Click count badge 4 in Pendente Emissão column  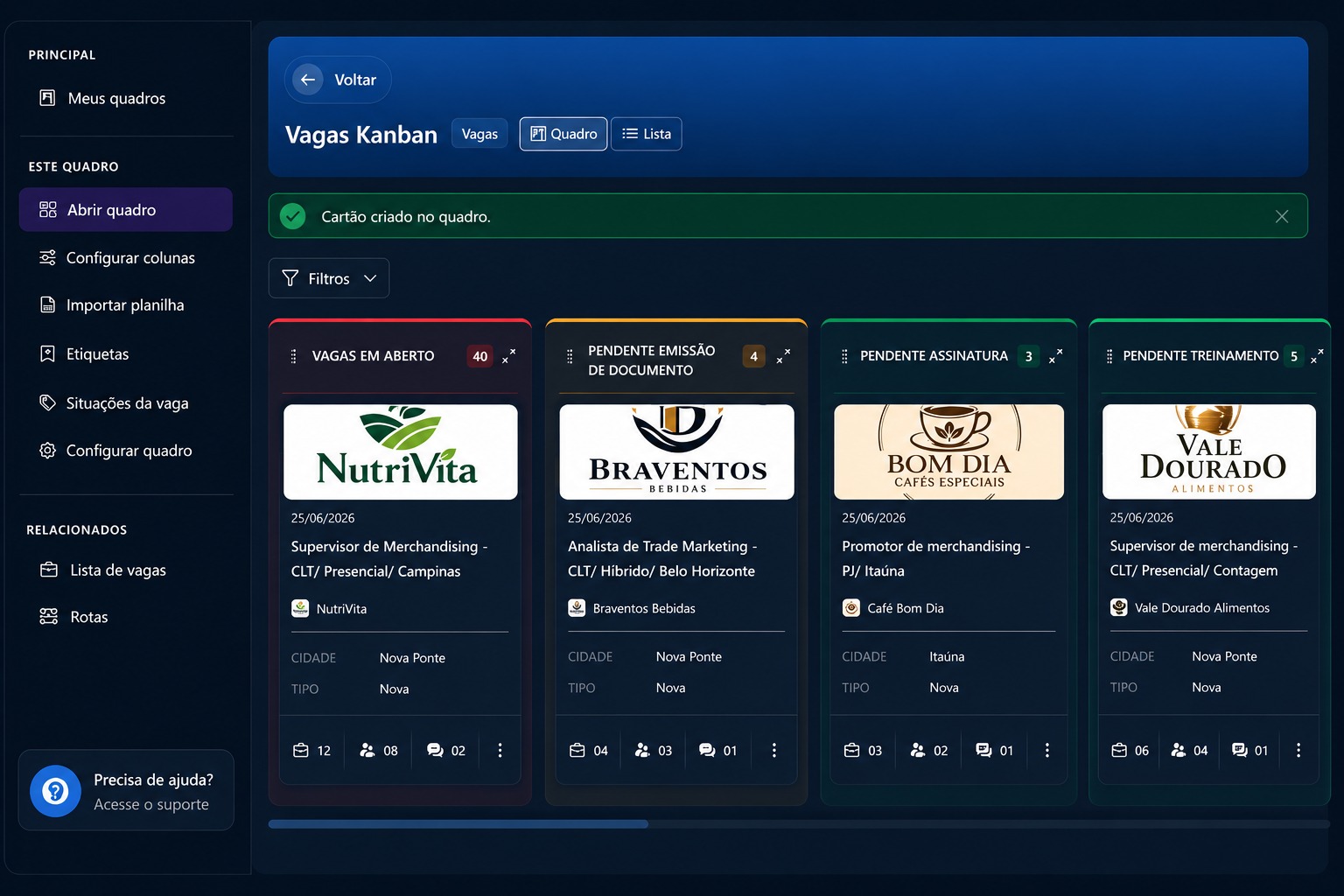[753, 356]
